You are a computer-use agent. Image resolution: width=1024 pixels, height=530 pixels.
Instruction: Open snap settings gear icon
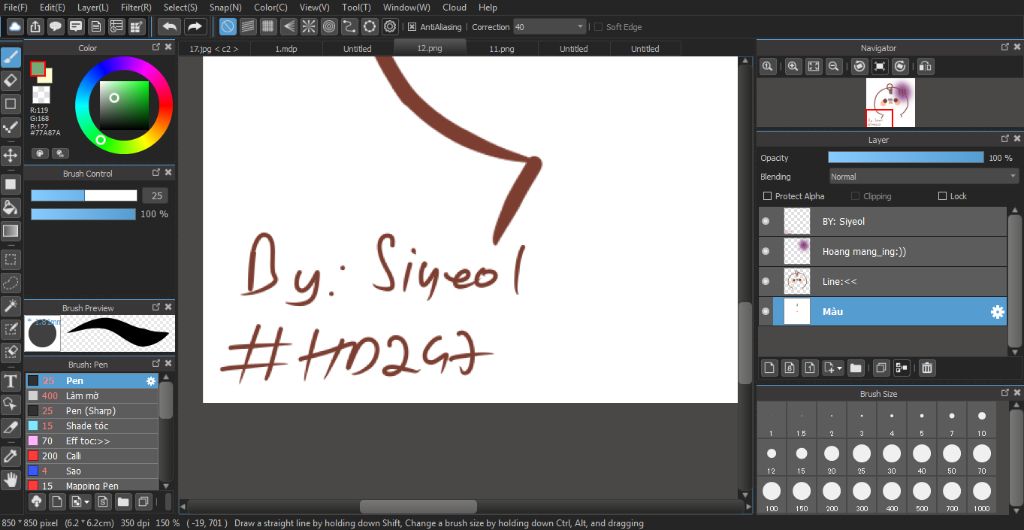(391, 27)
